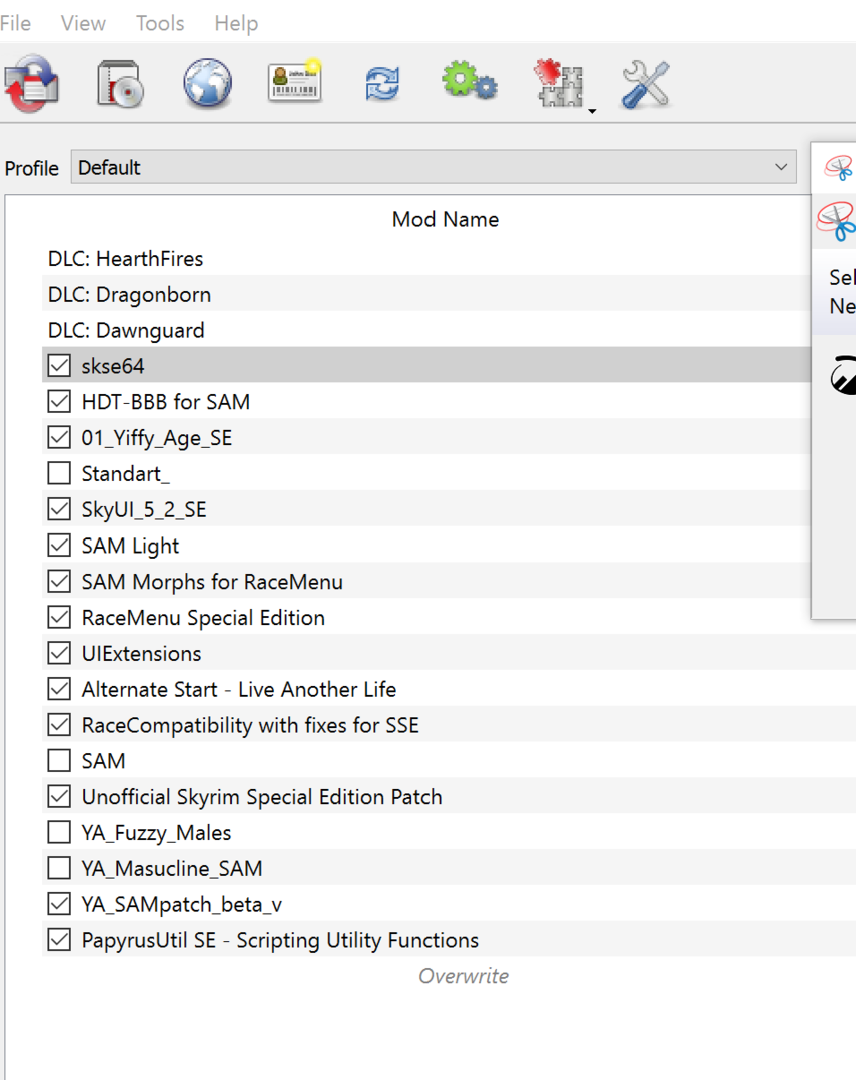
Task: Enable the Standart_ mod checkbox
Action: [59, 473]
